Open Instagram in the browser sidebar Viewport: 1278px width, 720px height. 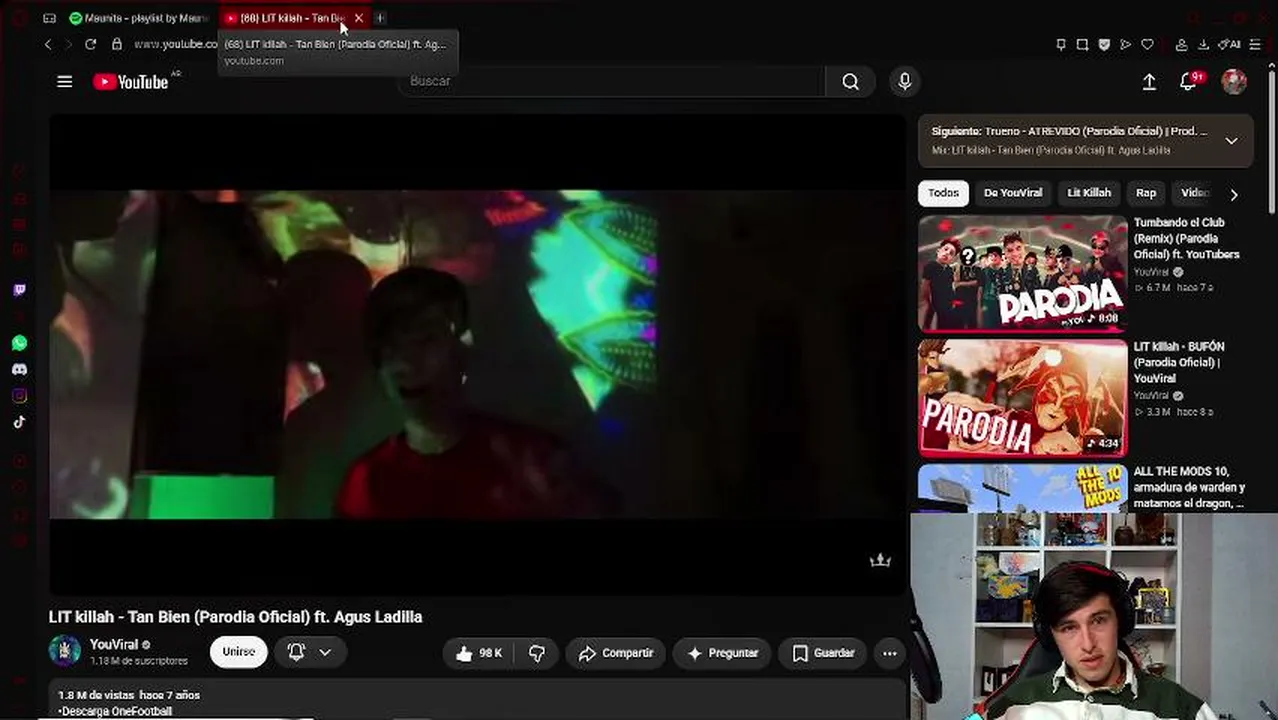tap(19, 395)
